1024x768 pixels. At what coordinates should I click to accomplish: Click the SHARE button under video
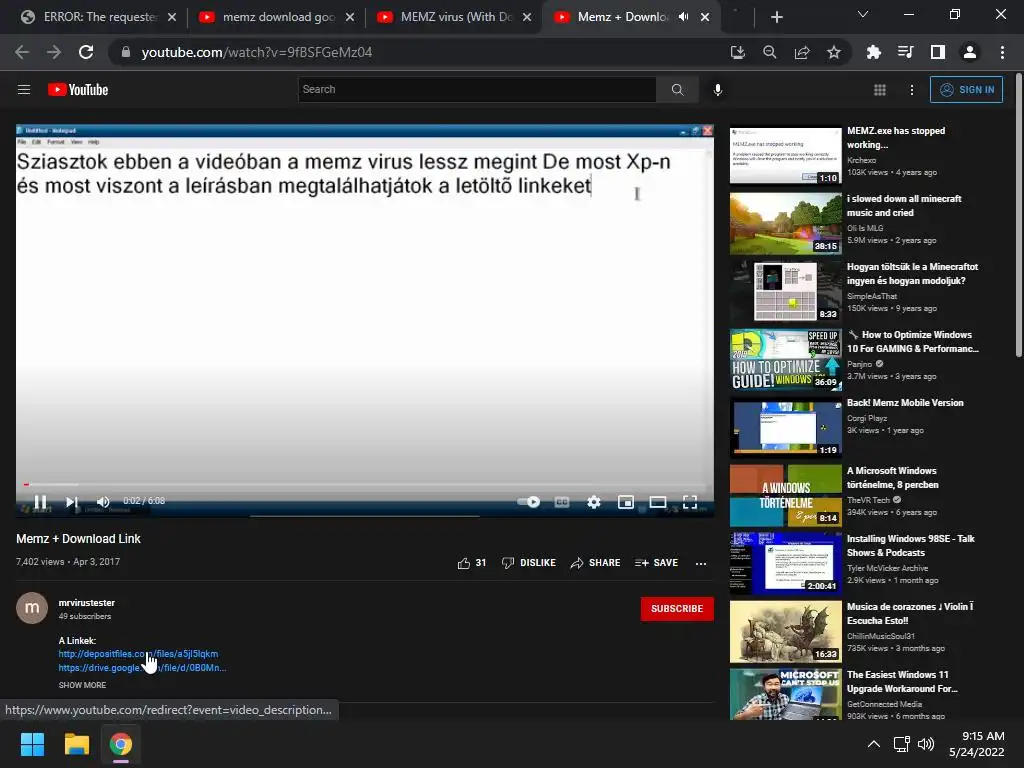point(595,563)
